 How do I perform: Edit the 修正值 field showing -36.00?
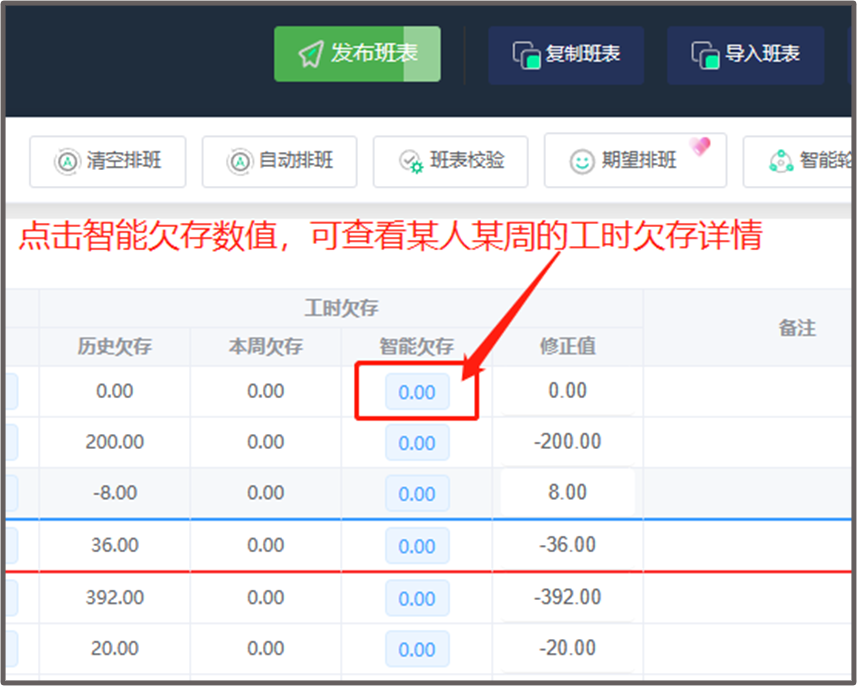(568, 545)
